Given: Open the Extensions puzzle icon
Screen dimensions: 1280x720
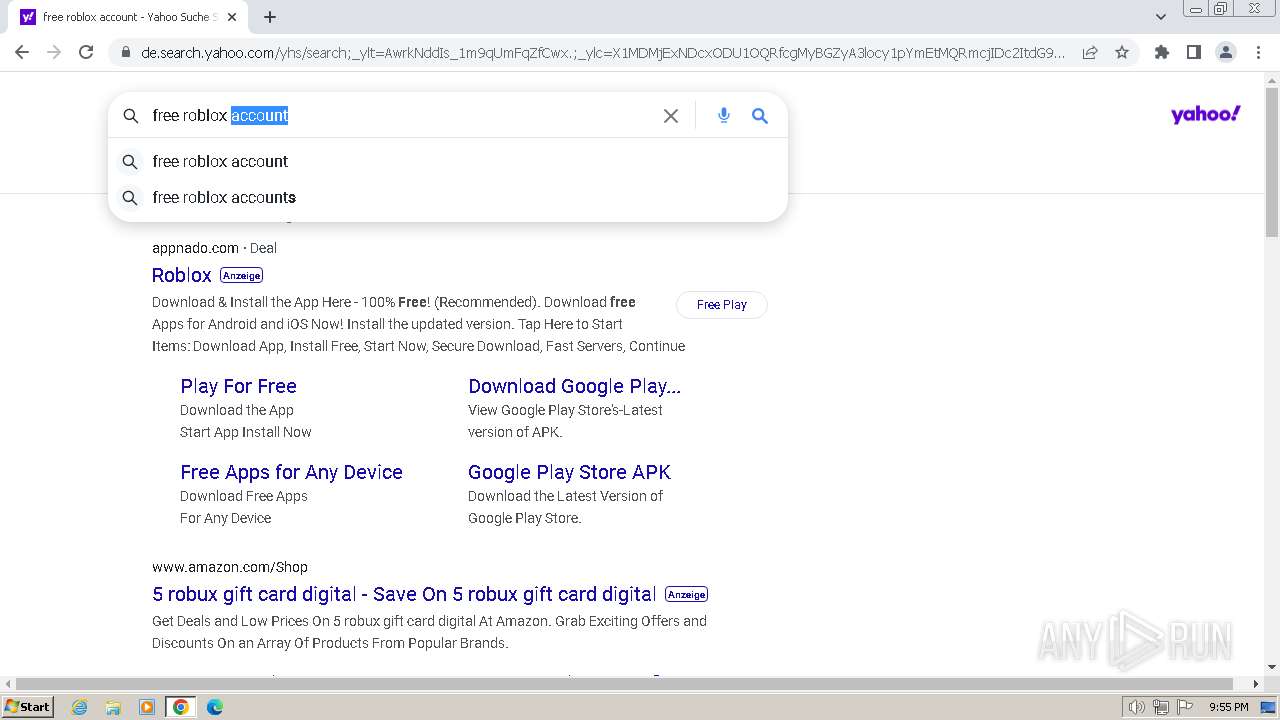Looking at the screenshot, I should (x=1161, y=52).
